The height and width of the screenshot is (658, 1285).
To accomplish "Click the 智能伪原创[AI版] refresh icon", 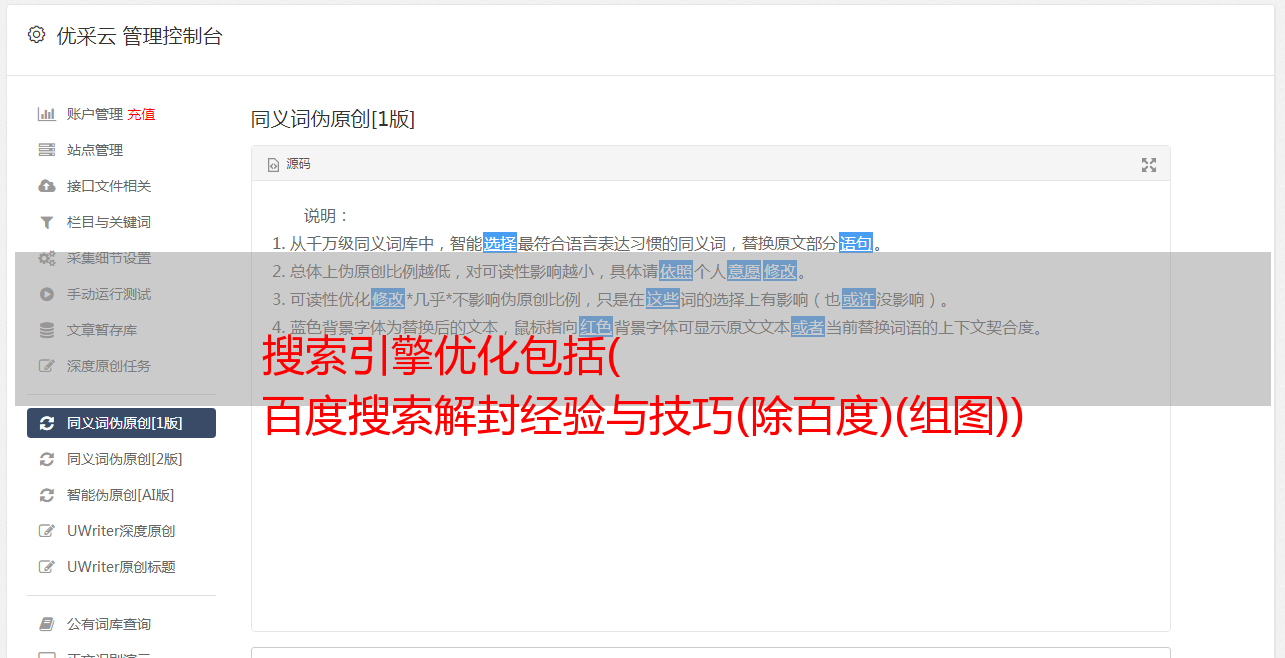I will 46,495.
